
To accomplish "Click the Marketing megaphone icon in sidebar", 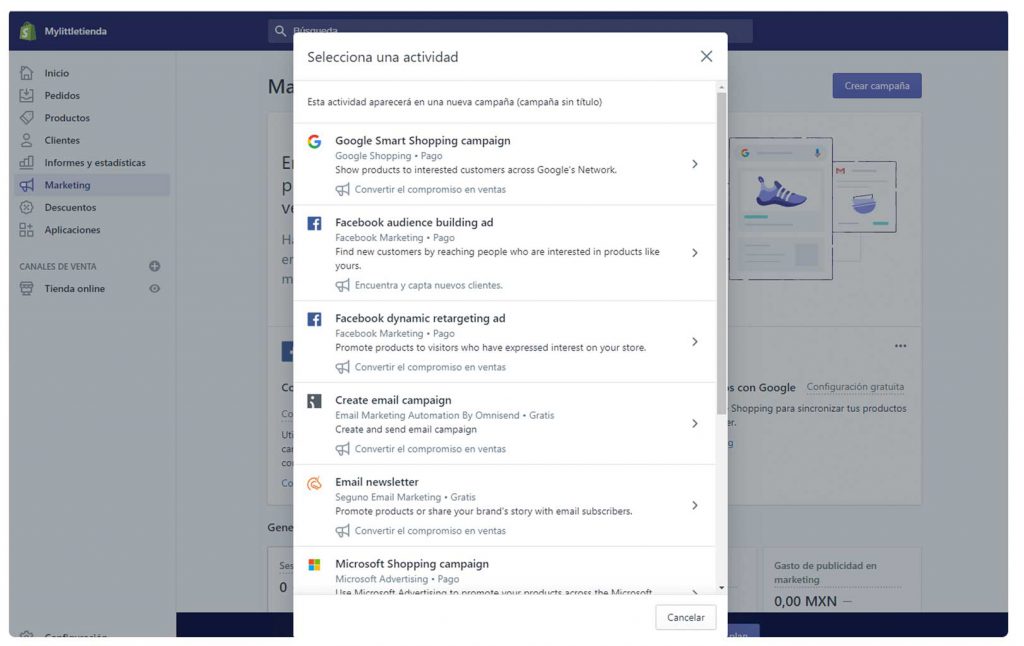I will click(x=26, y=185).
